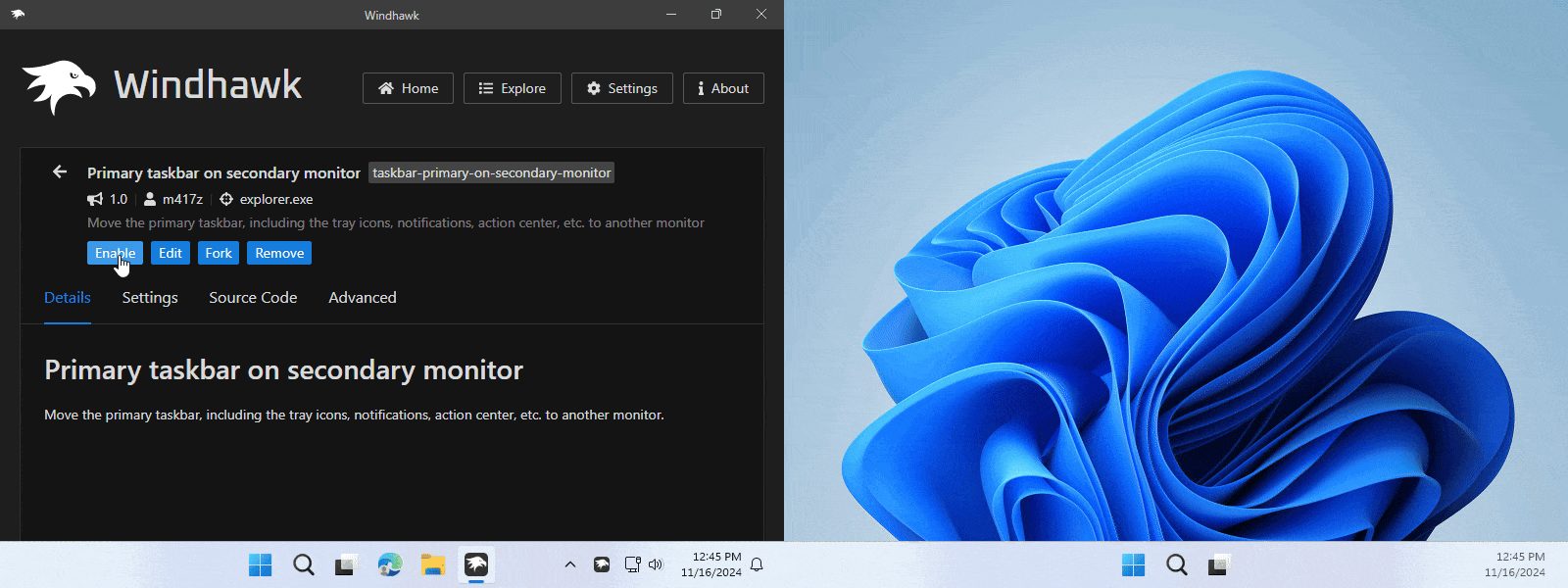The image size is (1568, 588).
Task: Go to the Explore page
Action: [512, 88]
